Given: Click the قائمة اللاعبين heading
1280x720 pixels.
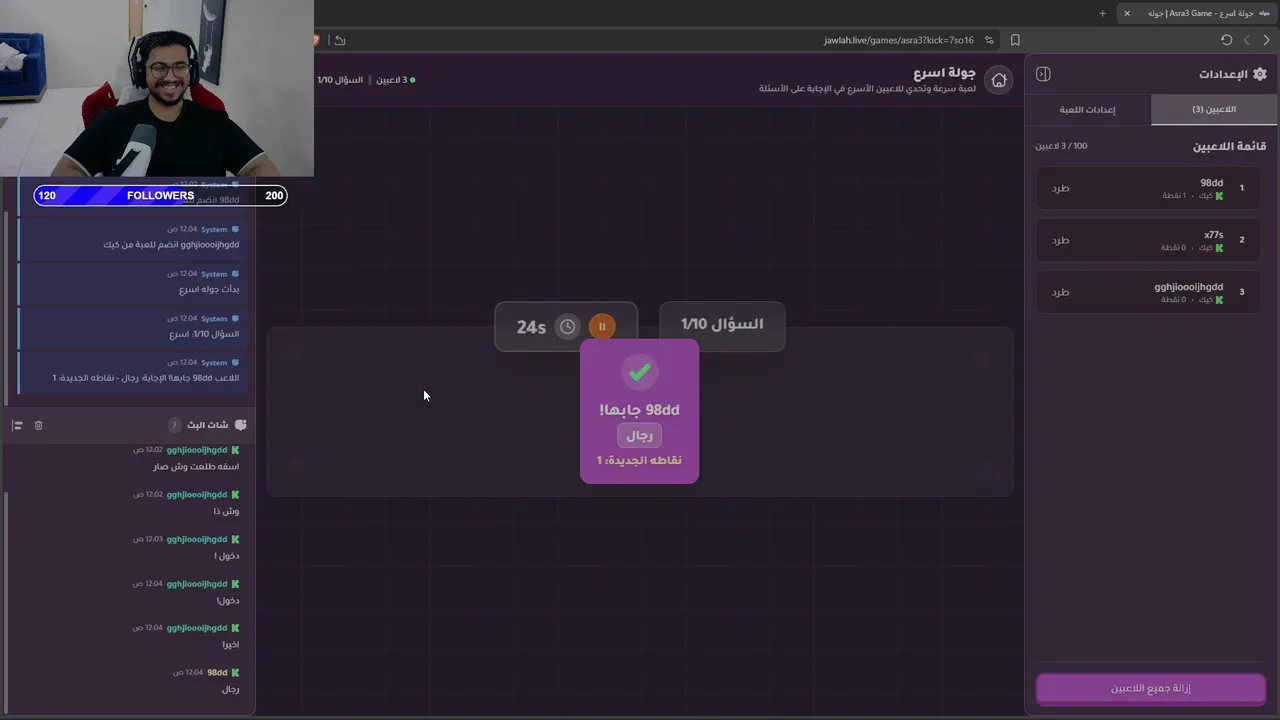Looking at the screenshot, I should click(x=1229, y=146).
